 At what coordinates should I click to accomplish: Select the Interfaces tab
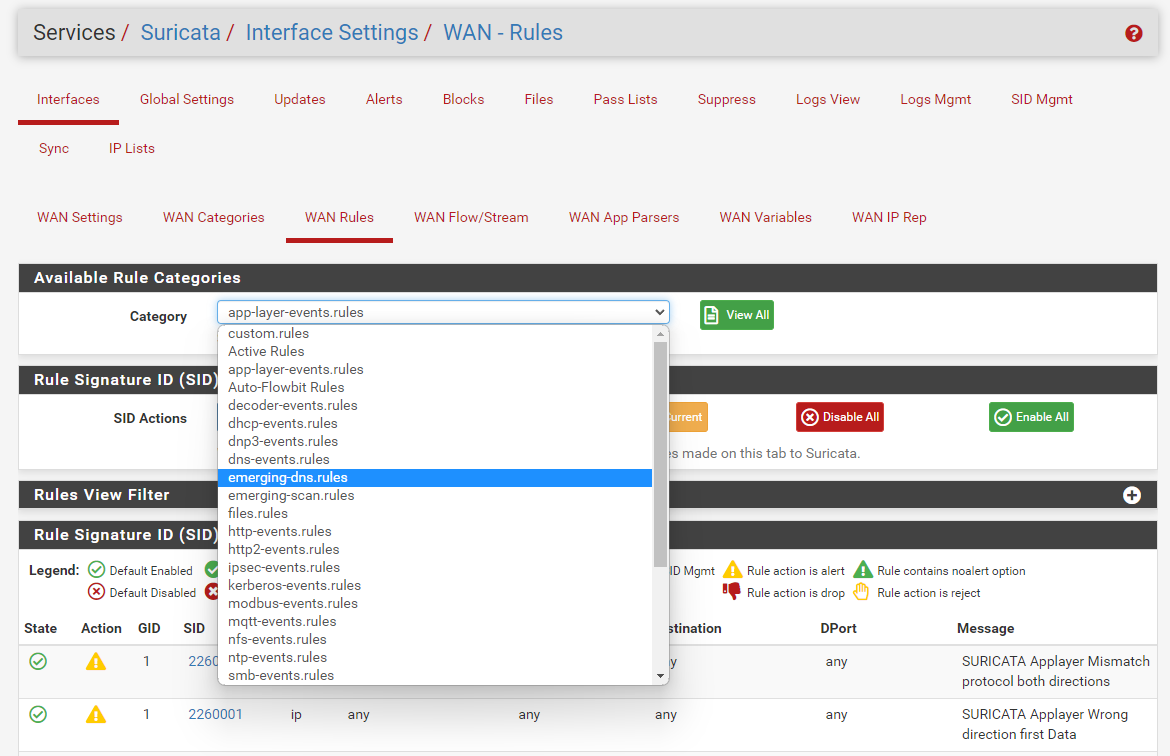click(68, 99)
